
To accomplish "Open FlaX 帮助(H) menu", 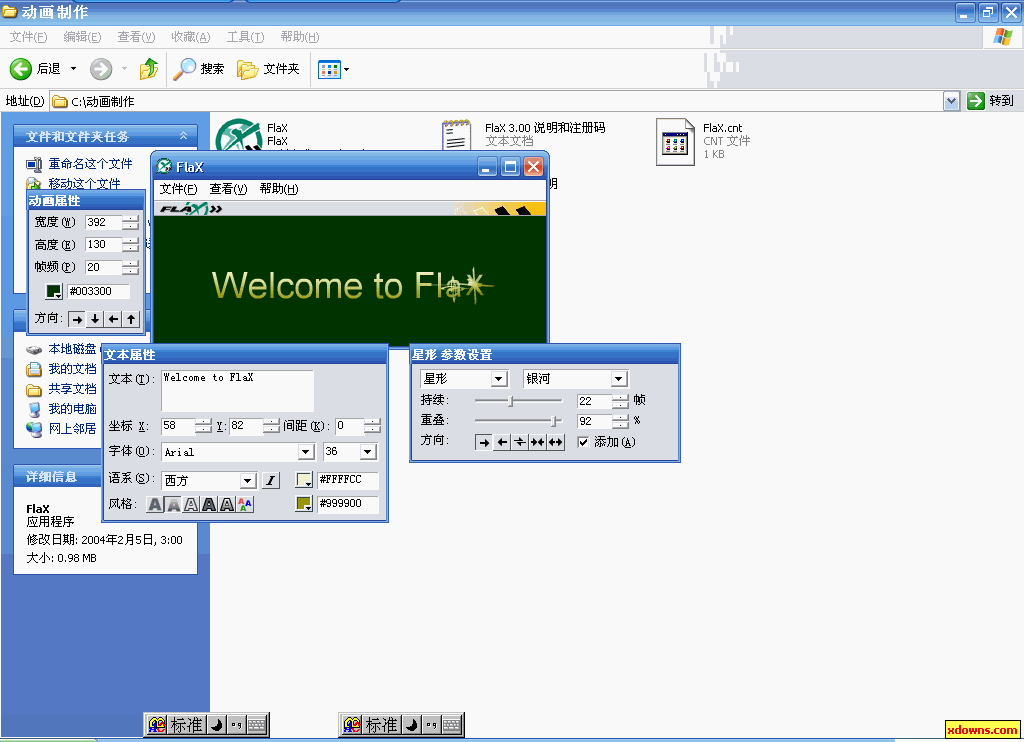I will pos(279,189).
